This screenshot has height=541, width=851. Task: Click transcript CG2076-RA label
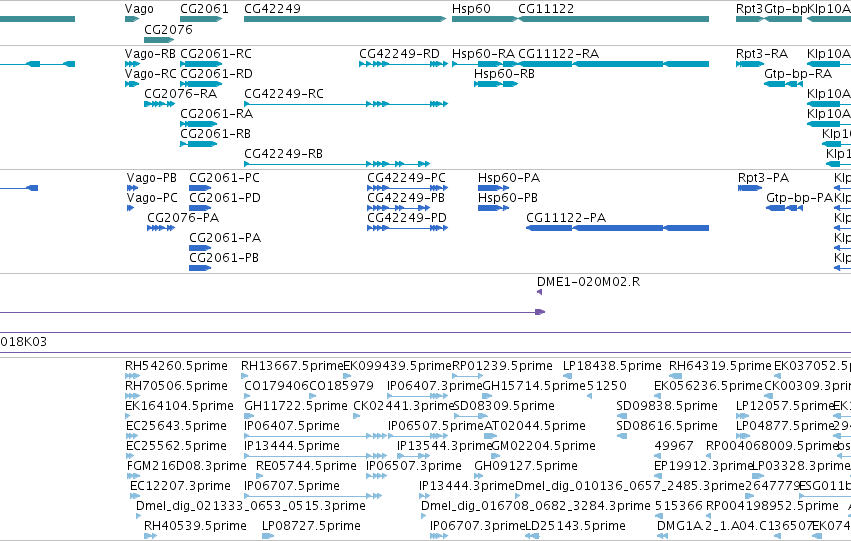(x=181, y=94)
